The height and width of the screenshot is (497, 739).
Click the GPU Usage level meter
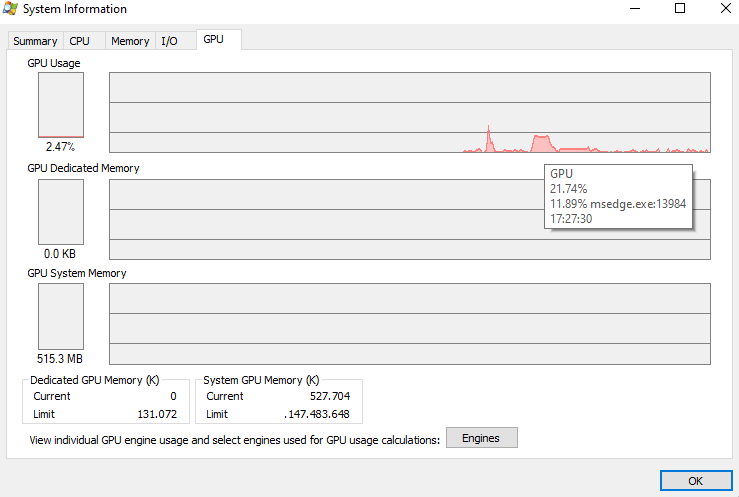(61, 105)
